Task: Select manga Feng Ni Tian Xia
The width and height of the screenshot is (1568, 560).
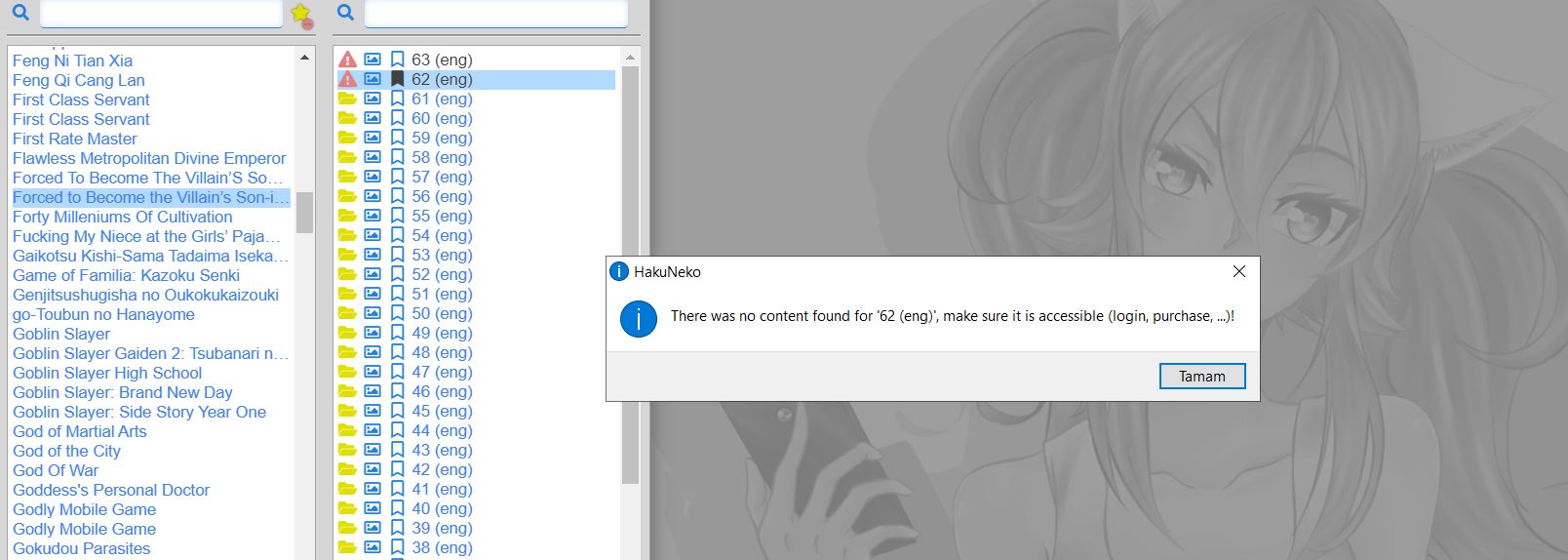Action: coord(72,60)
